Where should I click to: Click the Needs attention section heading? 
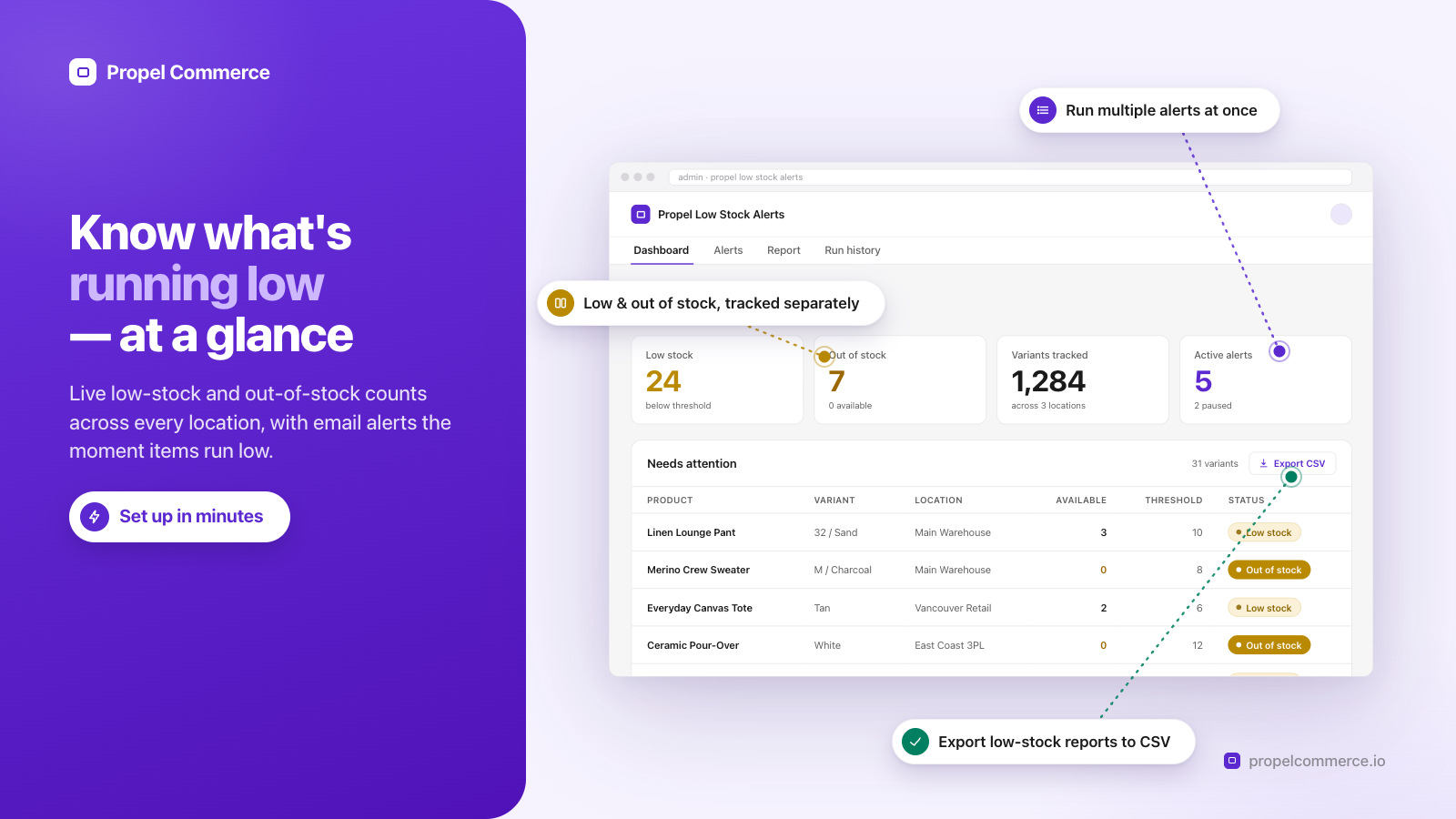pyautogui.click(x=692, y=463)
